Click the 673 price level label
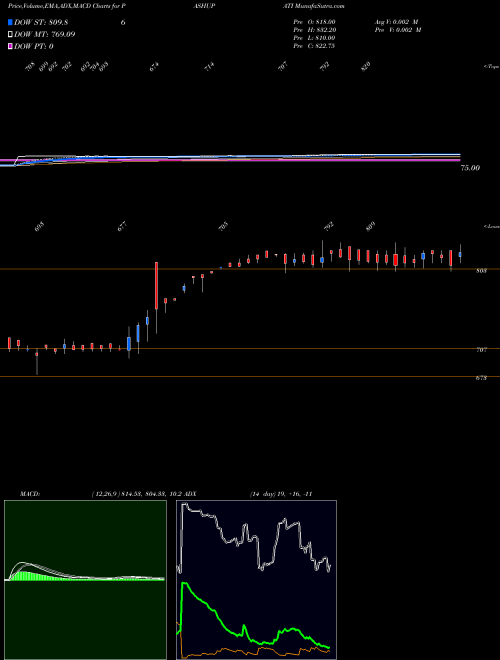This screenshot has width=500, height=660. click(x=481, y=378)
